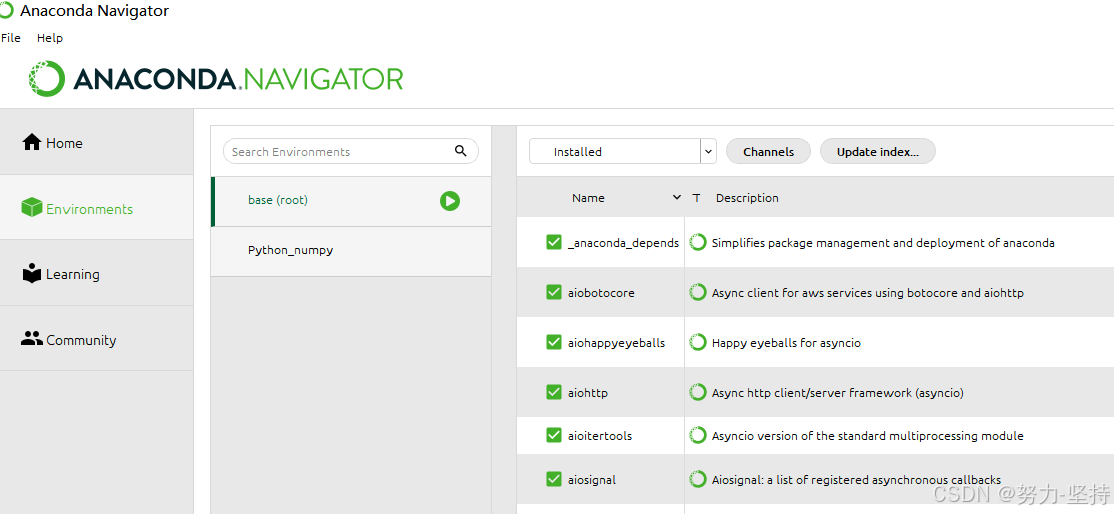Screen dimensions: 1114x514
Task: Click the Update index... button
Action: [x=877, y=151]
